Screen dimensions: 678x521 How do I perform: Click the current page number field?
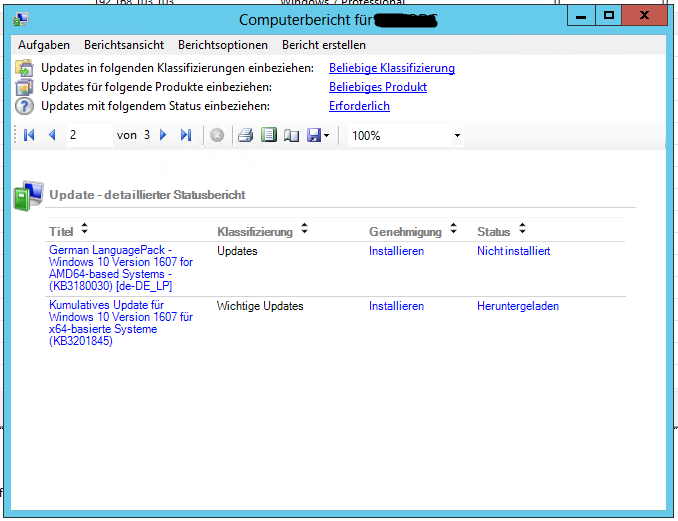click(88, 135)
